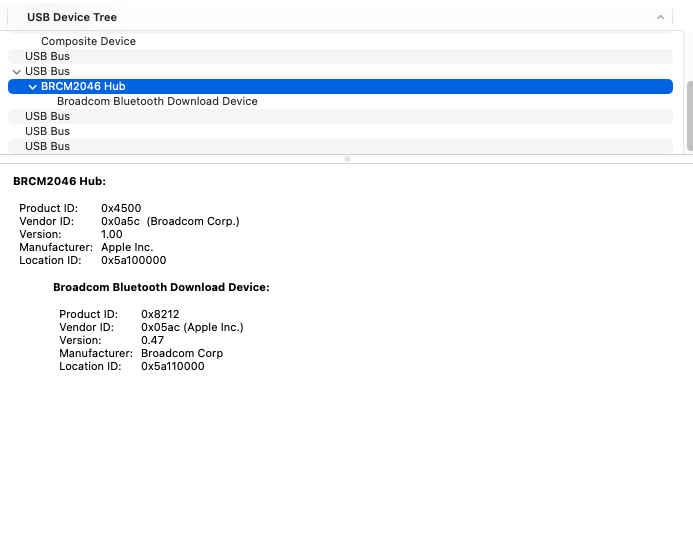Click the Vendor ID 0x0a5c (Broadcom Corp.) value
Screen dimensions: 693x547
[x=170, y=221]
